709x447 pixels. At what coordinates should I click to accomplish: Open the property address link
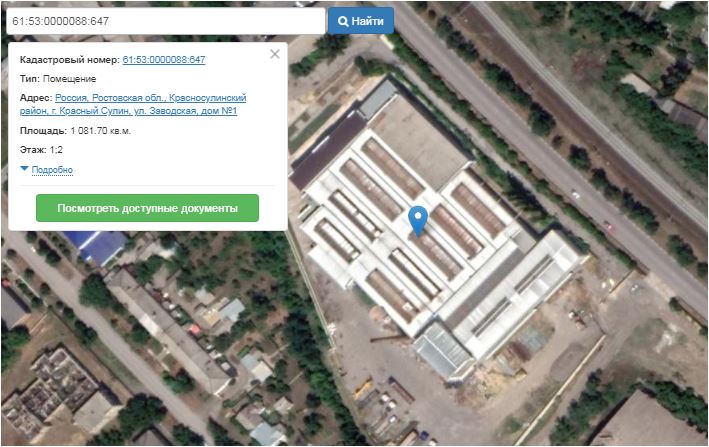(133, 104)
